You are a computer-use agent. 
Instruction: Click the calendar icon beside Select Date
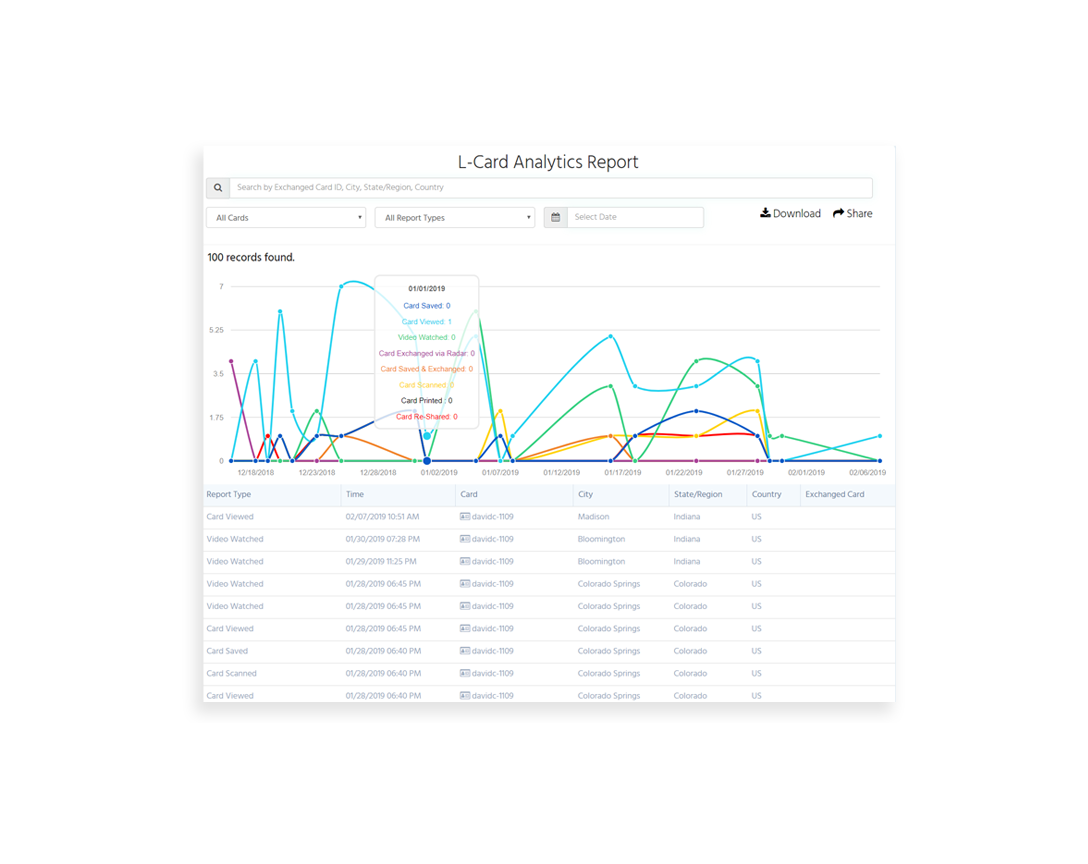(x=556, y=217)
